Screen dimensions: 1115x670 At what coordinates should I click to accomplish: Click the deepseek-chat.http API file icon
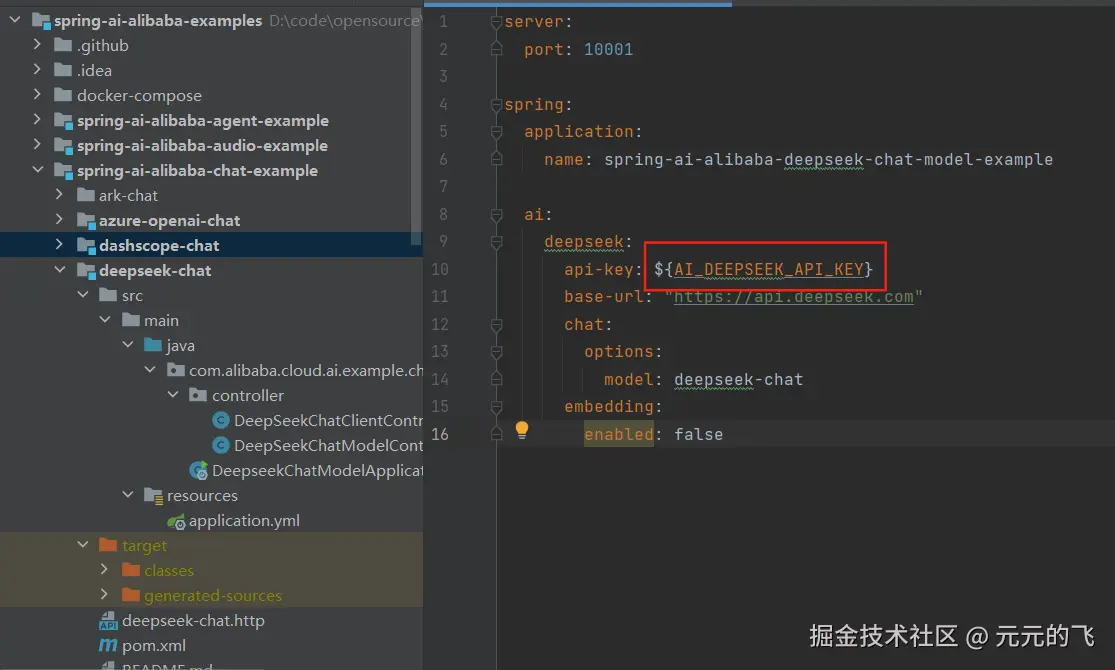(108, 621)
